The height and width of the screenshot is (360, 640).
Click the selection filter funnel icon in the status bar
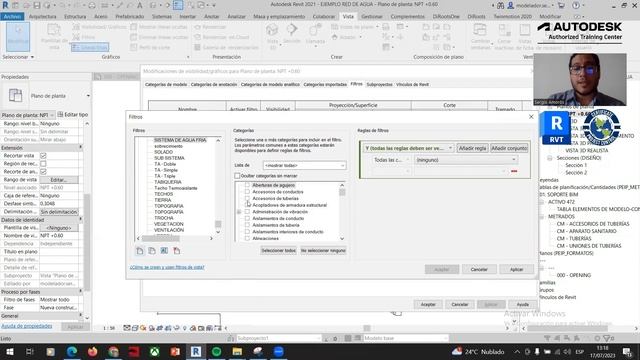pos(607,338)
